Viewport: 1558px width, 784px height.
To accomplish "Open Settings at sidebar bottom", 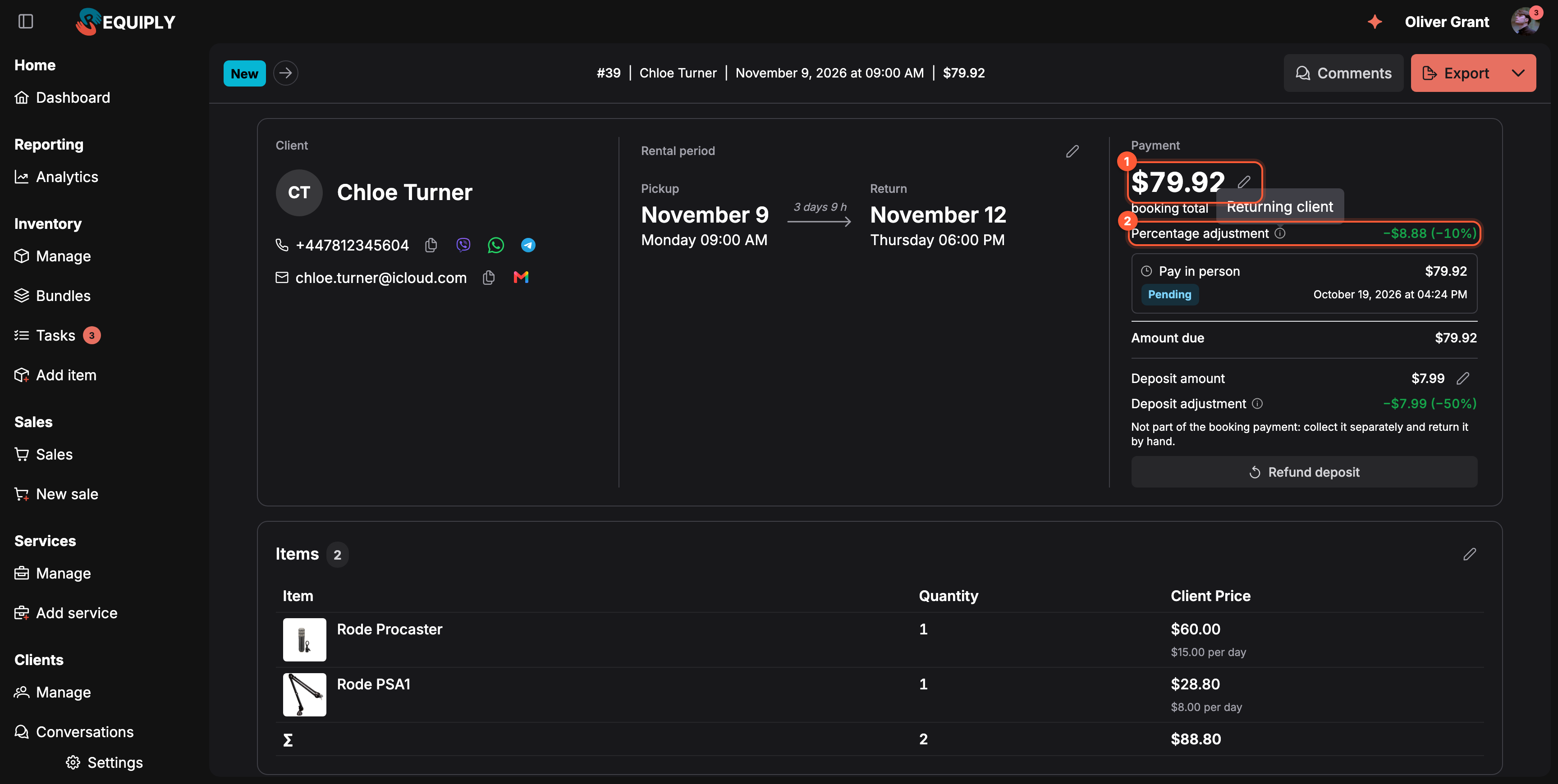I will pos(104,763).
